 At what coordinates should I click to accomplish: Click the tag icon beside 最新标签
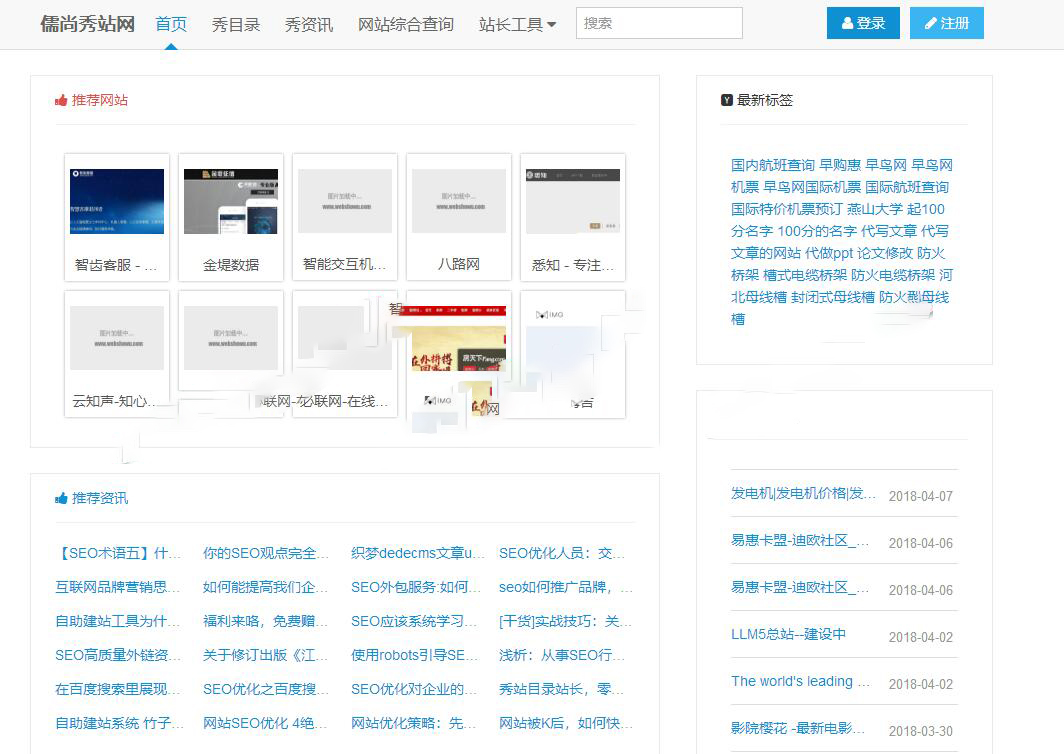[727, 100]
